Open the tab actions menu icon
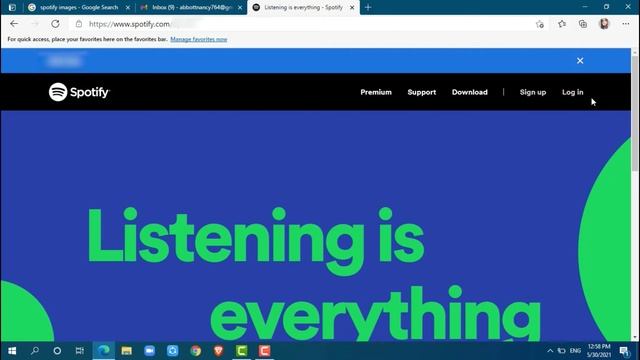 pyautogui.click(x=12, y=7)
